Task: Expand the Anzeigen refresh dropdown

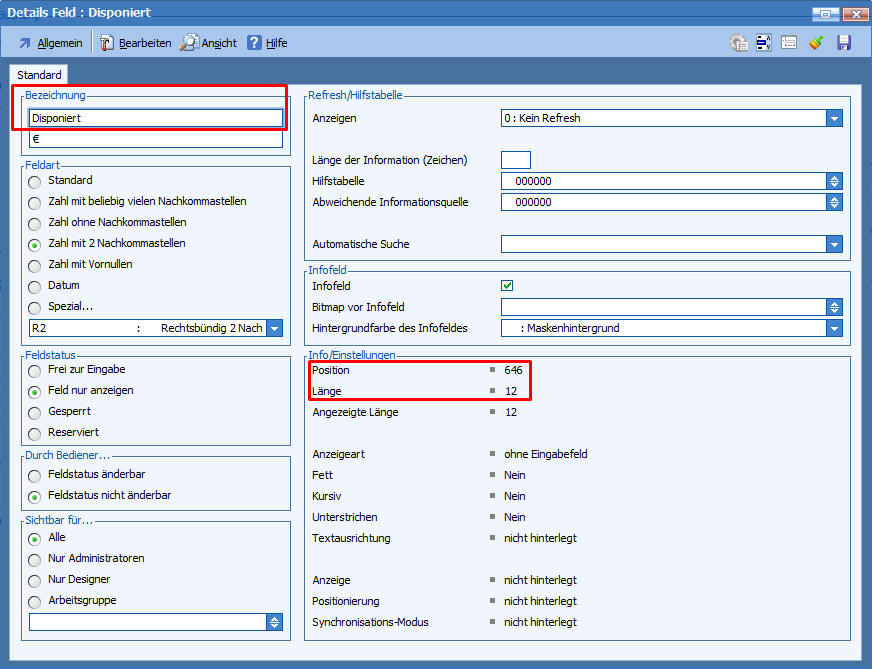Action: pyautogui.click(x=834, y=118)
